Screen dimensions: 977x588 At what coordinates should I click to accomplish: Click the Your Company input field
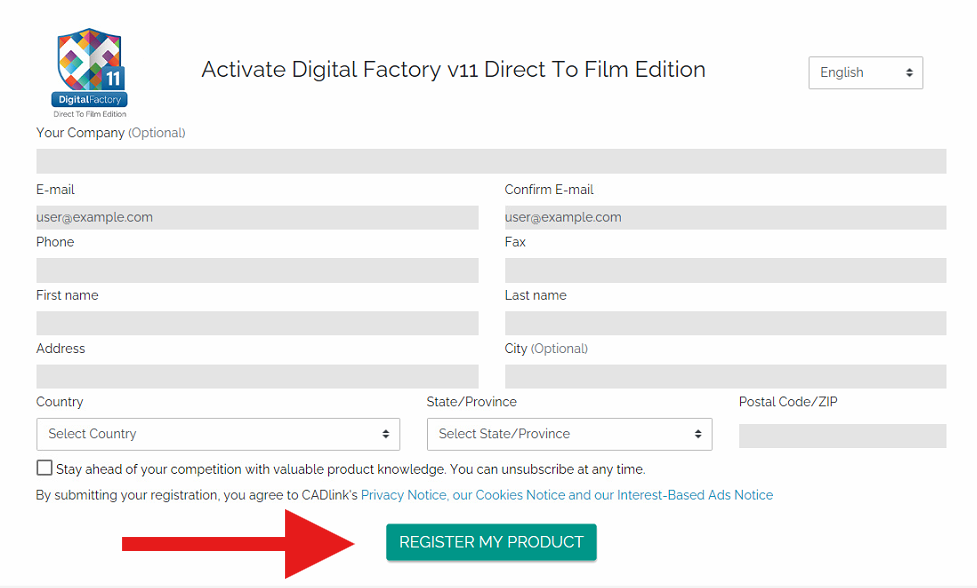(491, 161)
